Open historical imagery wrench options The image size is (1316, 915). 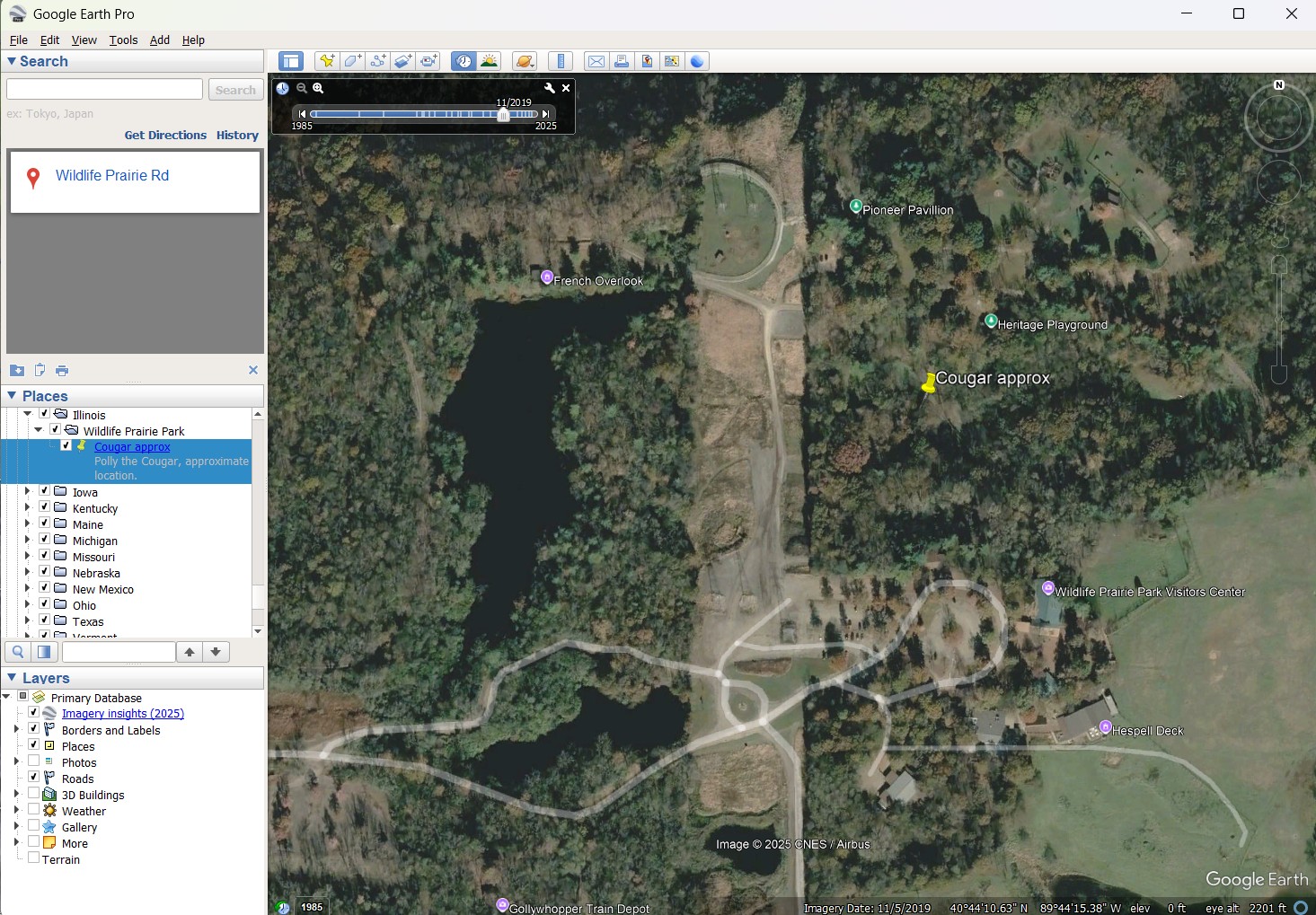coord(550,88)
